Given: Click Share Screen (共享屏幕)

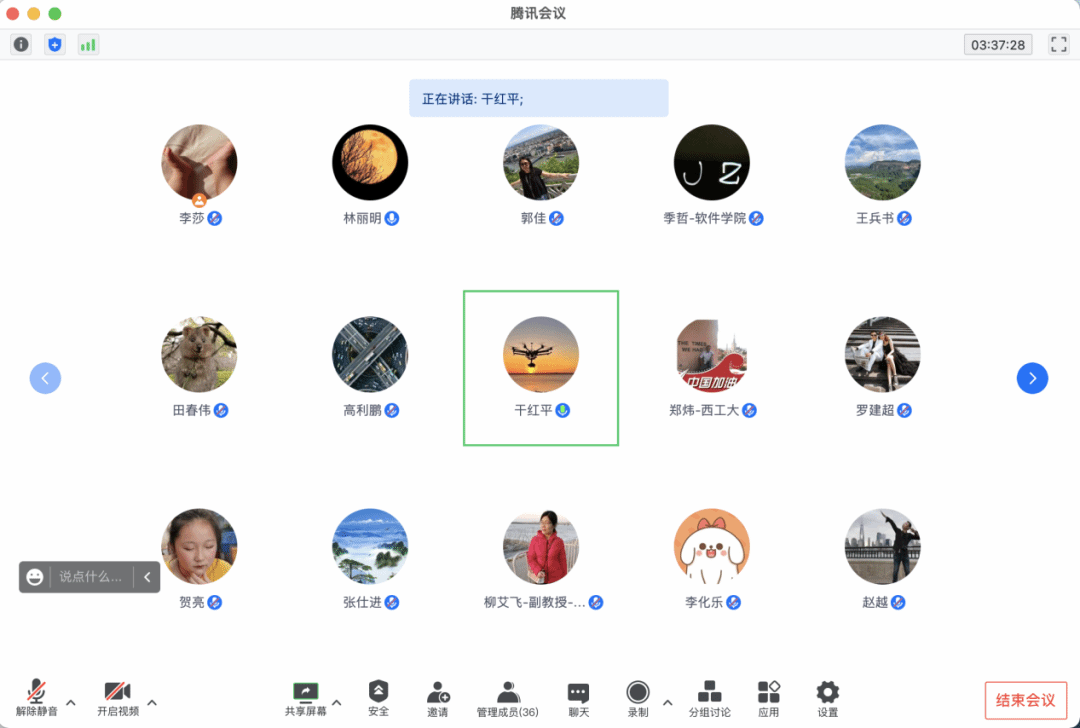Looking at the screenshot, I should (x=305, y=698).
